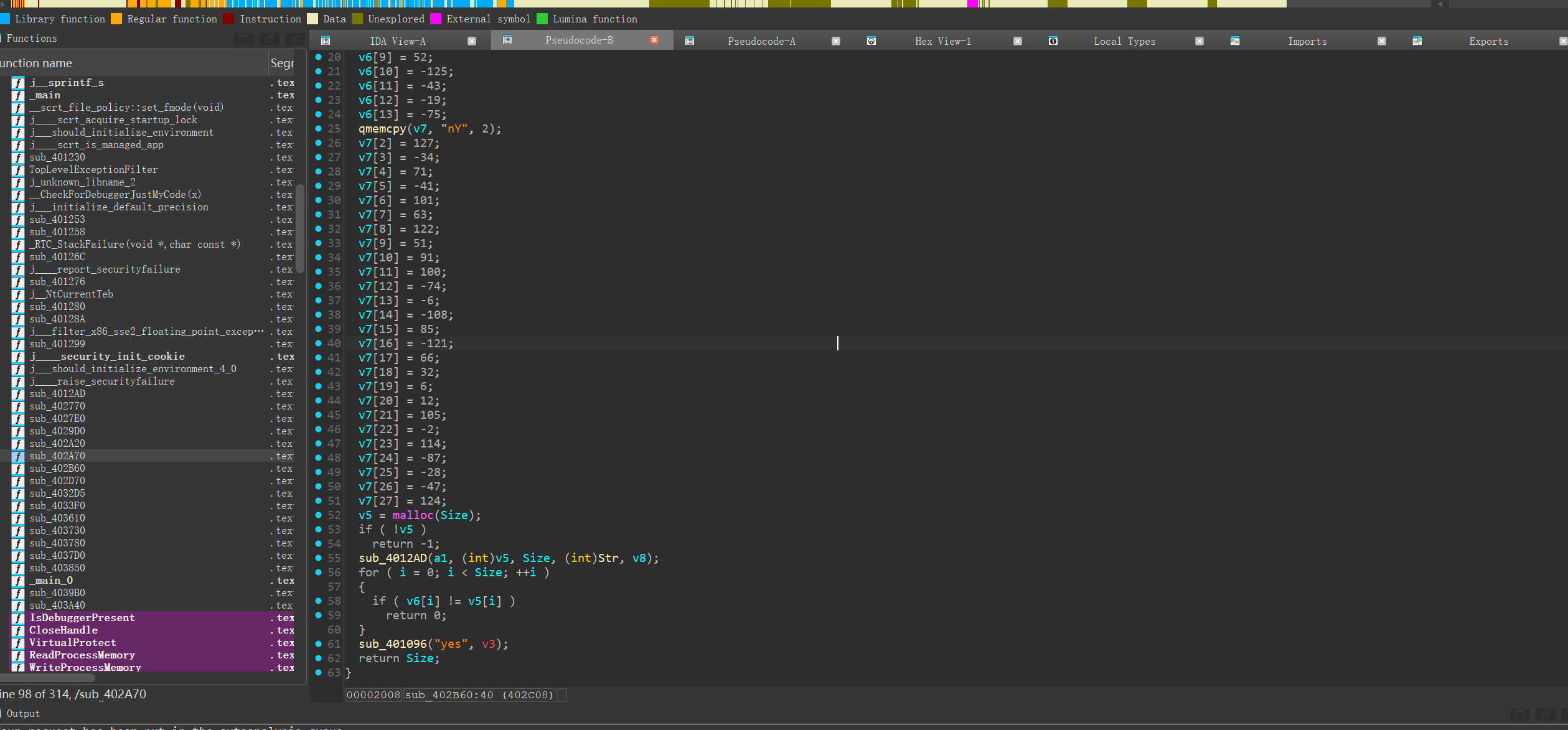Click the magenta segment in navigation band
The width and height of the screenshot is (1568, 730).
tap(972, 4)
